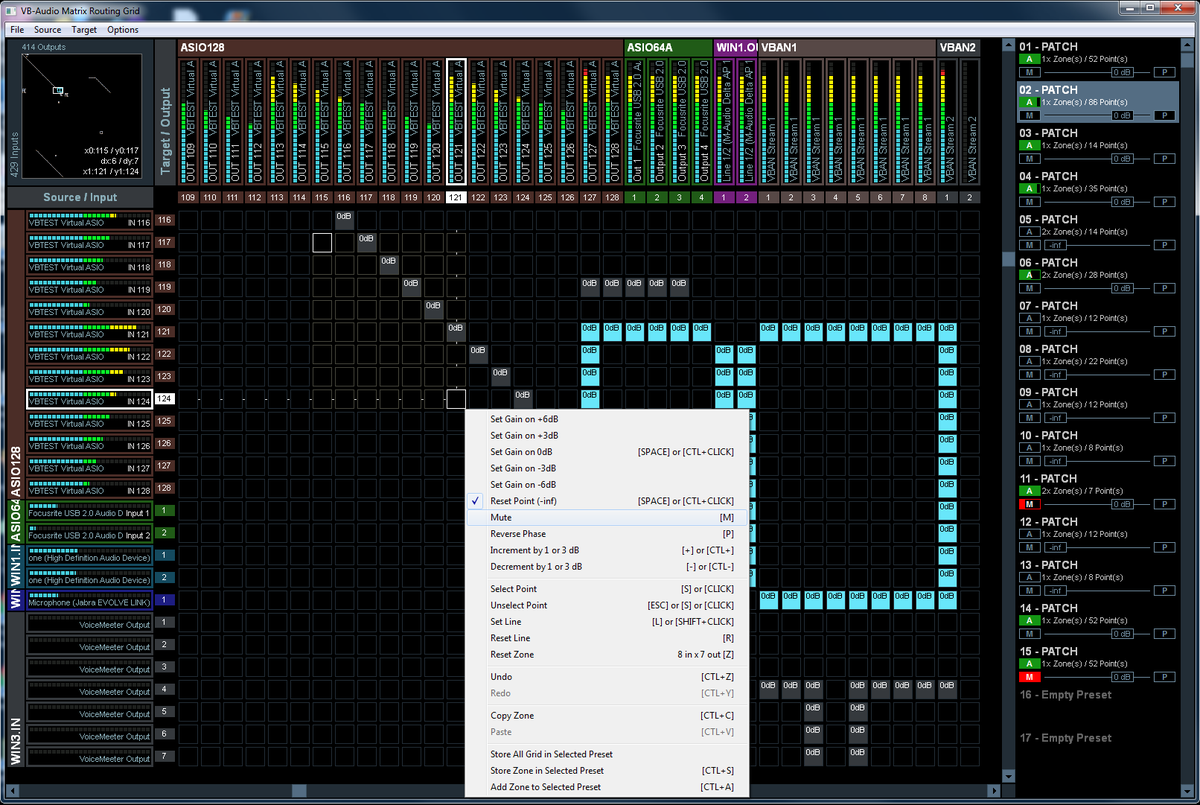This screenshot has width=1200, height=805.
Task: Choose Add Zone to Selected Preset
Action: tap(608, 787)
